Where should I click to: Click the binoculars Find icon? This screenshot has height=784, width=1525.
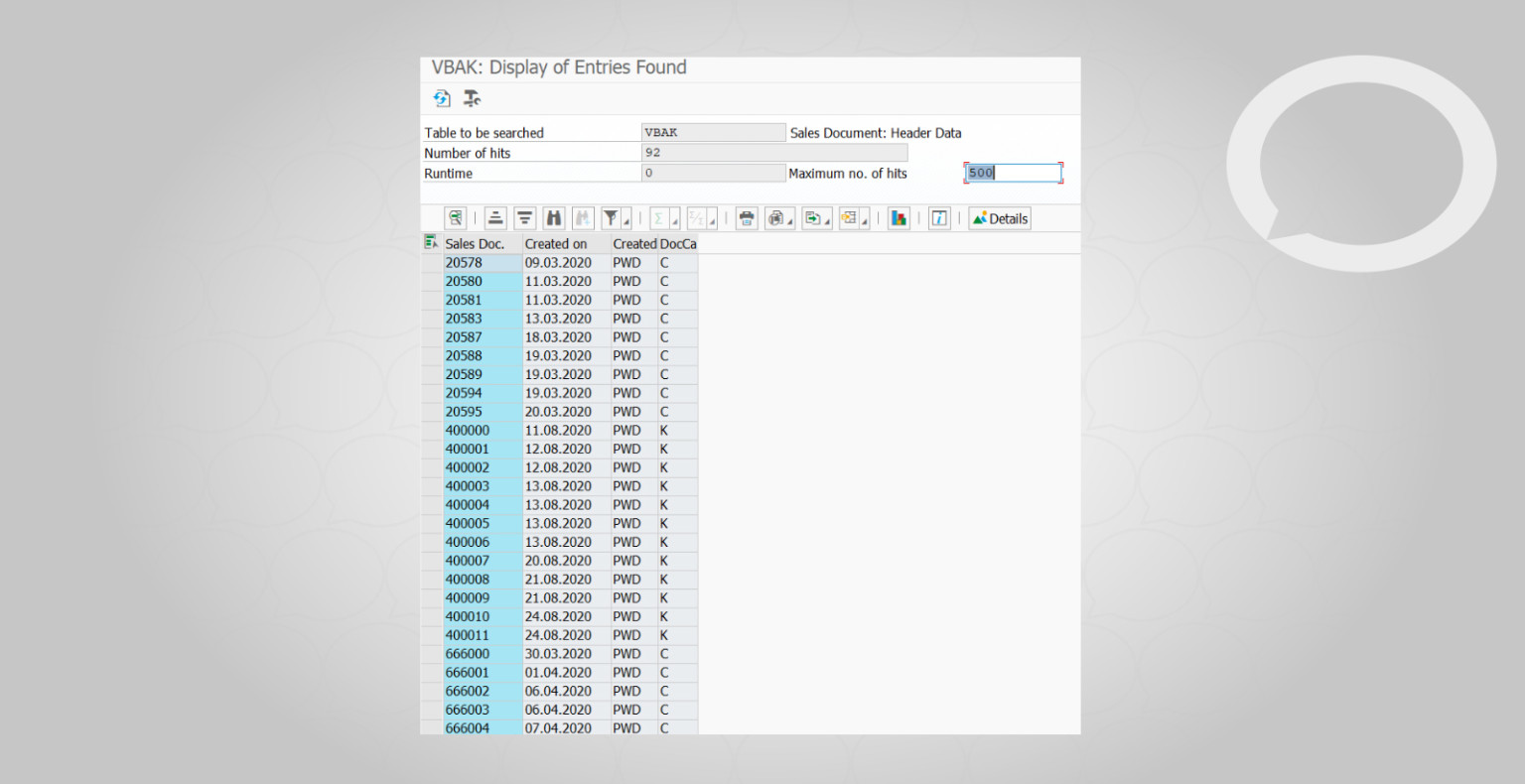[554, 218]
